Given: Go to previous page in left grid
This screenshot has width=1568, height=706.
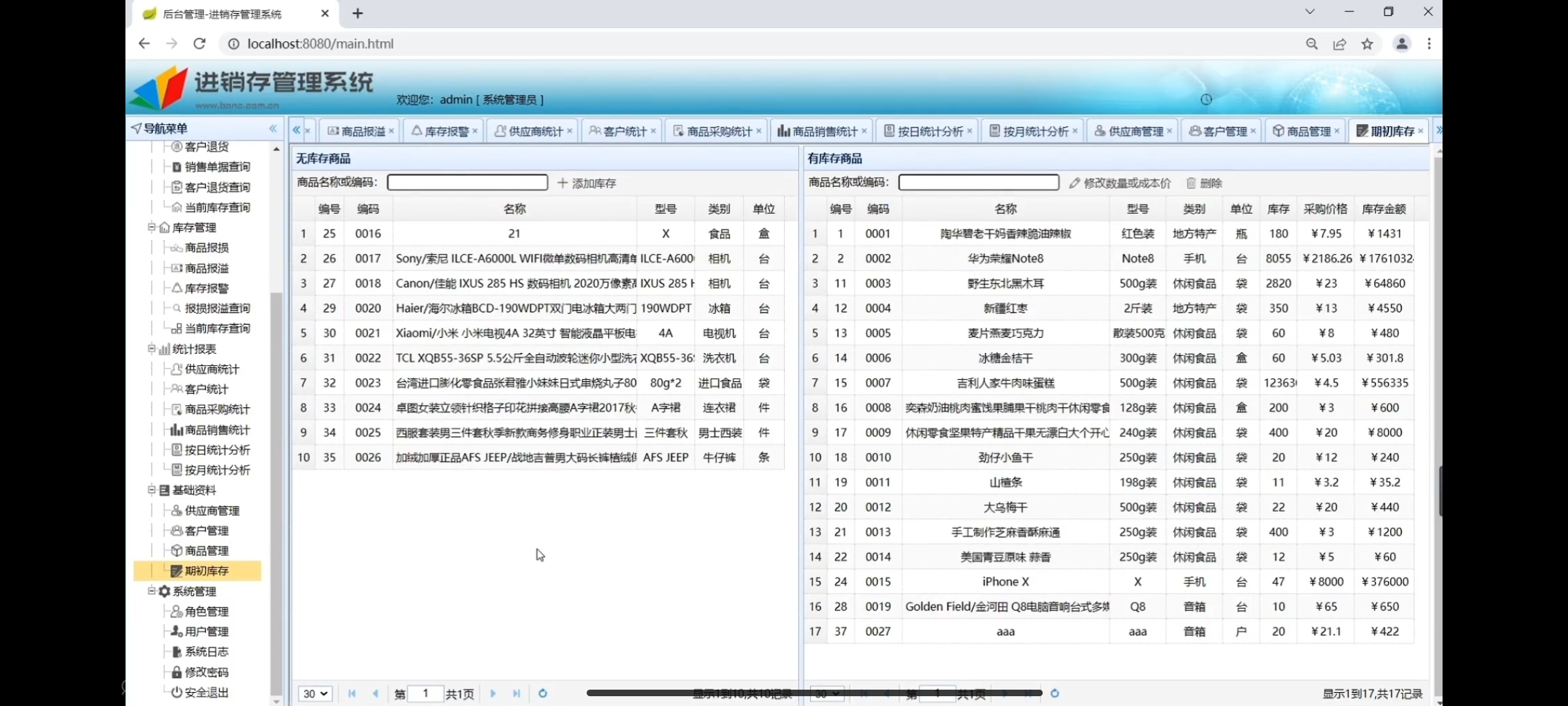Looking at the screenshot, I should pyautogui.click(x=376, y=694).
